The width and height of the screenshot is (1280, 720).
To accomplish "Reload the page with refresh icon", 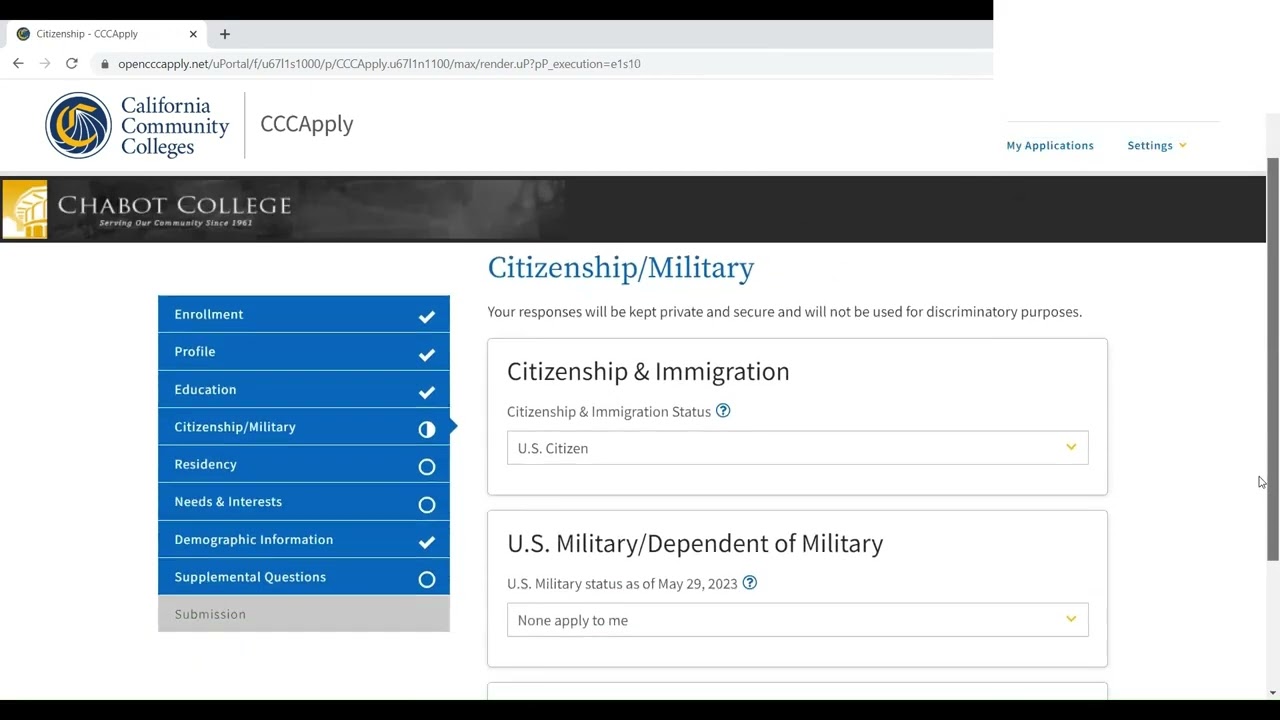I will [x=72, y=63].
